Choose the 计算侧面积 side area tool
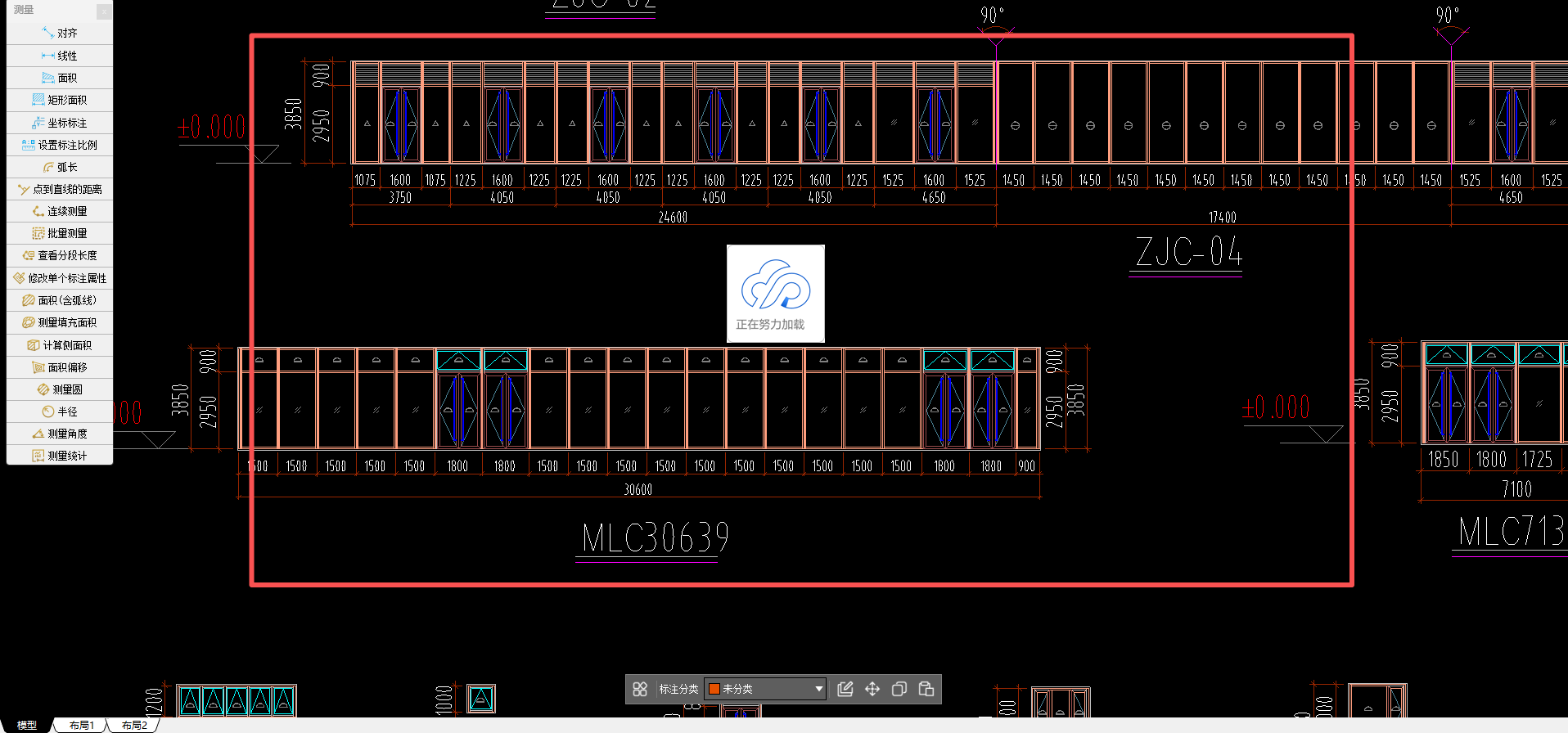This screenshot has width=1568, height=733. point(60,345)
